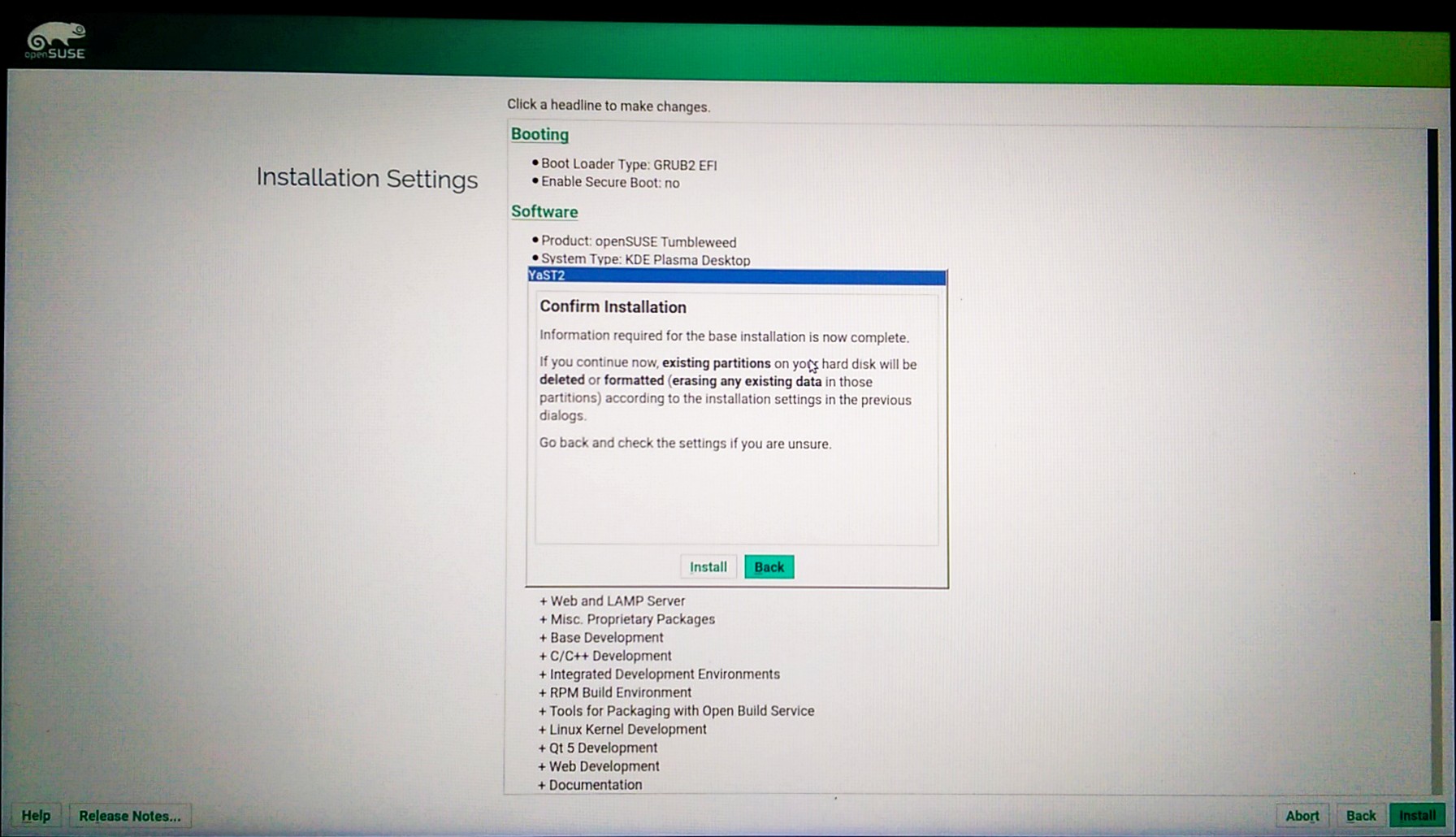
Task: Click the bottom bar's Back button
Action: point(1360,815)
